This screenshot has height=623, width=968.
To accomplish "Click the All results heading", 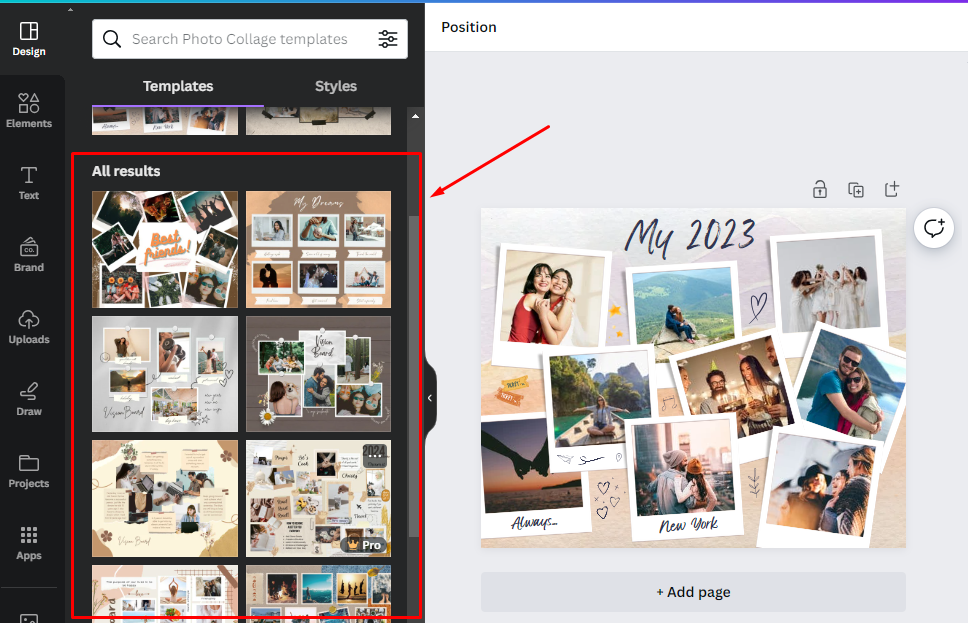I will point(126,171).
